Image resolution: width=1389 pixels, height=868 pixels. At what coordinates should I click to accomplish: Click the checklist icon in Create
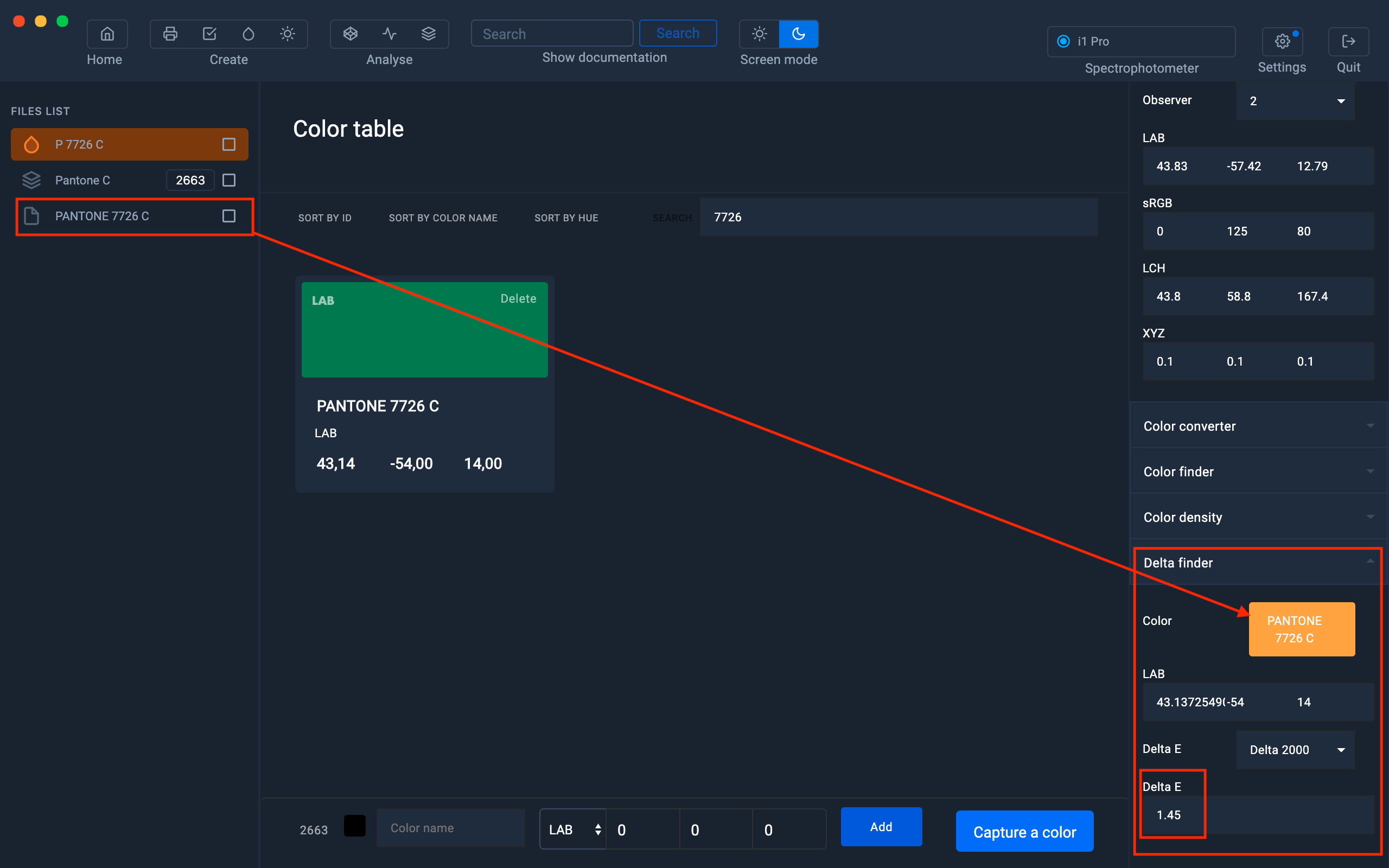(209, 34)
